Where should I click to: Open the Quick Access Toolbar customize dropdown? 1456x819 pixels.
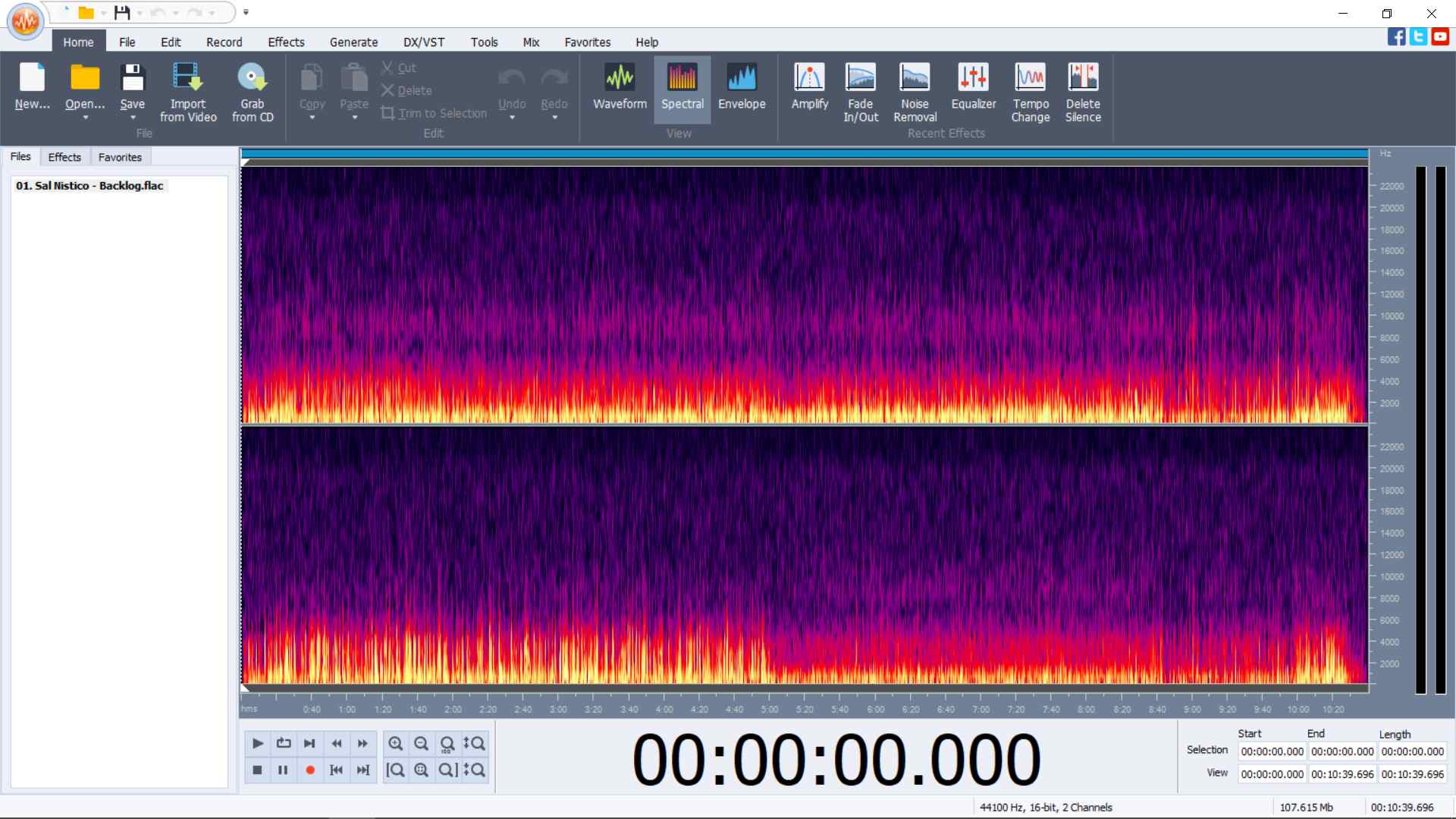coord(246,12)
